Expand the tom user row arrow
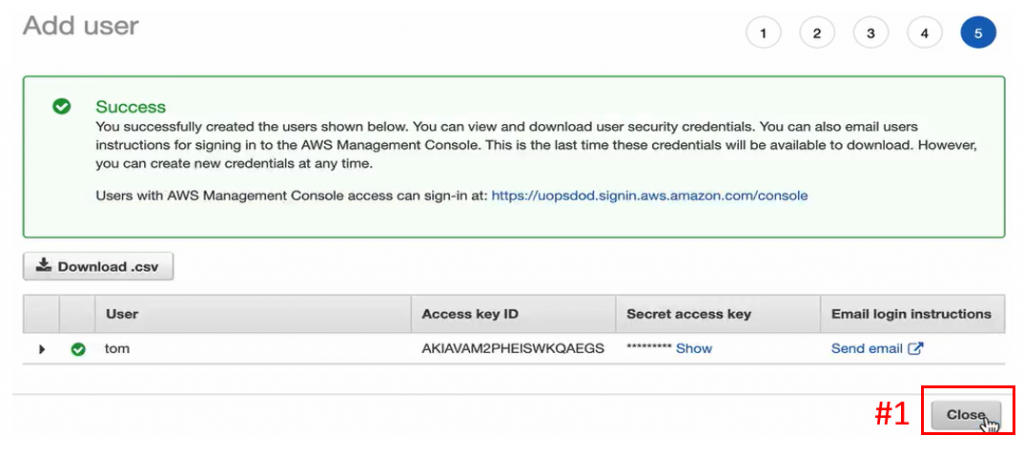The width and height of the screenshot is (1024, 456). (42, 349)
